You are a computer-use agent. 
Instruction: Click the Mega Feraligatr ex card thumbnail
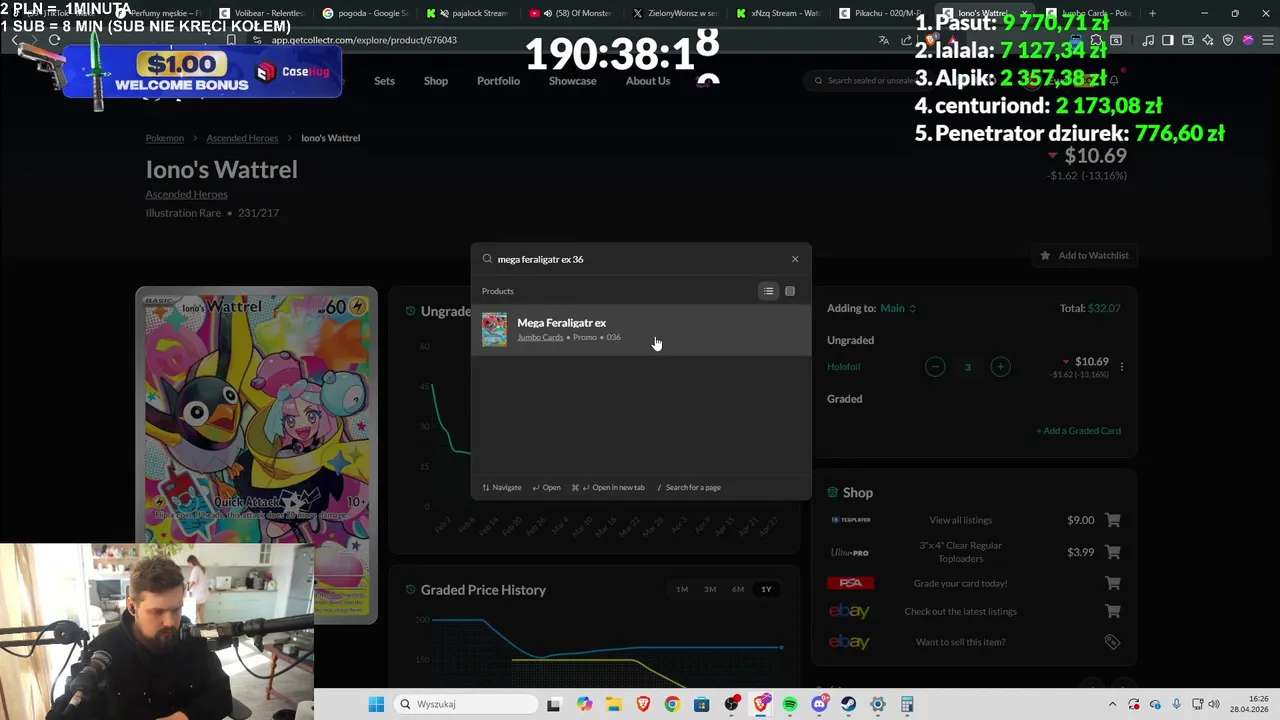coord(494,329)
